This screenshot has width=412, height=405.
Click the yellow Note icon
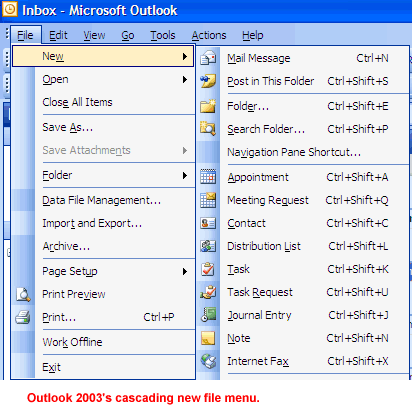tap(208, 338)
